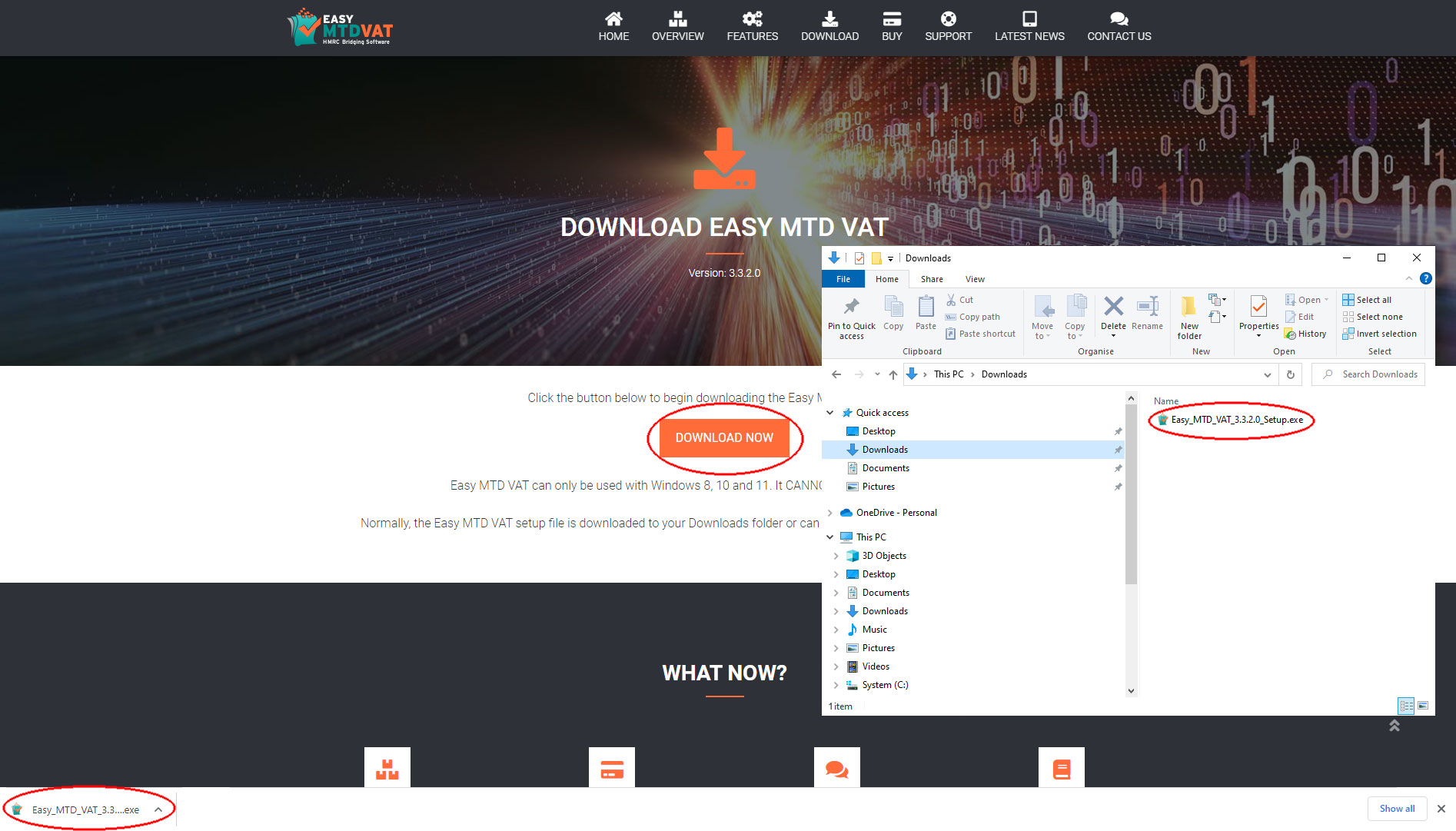Click the orange book icon tile
This screenshot has width=1456, height=831.
(1062, 767)
